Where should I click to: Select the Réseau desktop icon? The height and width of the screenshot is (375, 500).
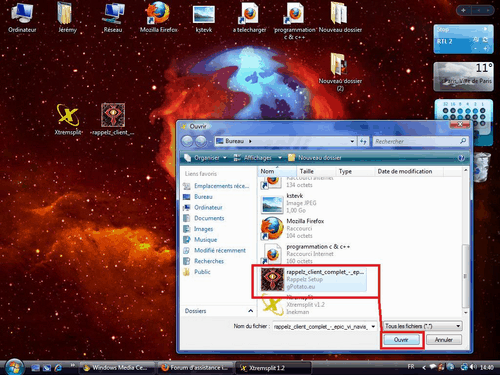[113, 17]
